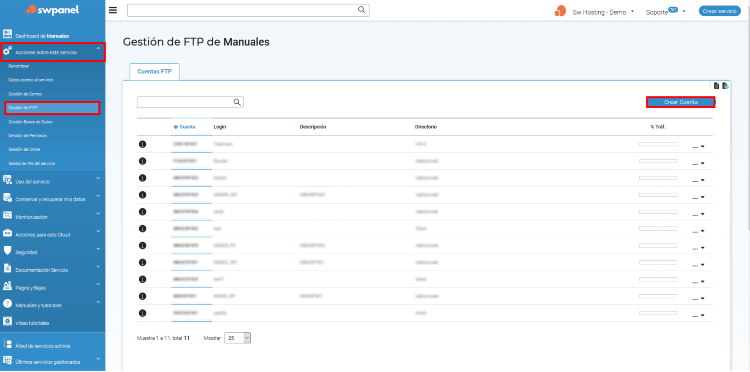Image resolution: width=750 pixels, height=372 pixels.
Task: Expand the Manuales y tutoriales section
Action: pyautogui.click(x=98, y=302)
